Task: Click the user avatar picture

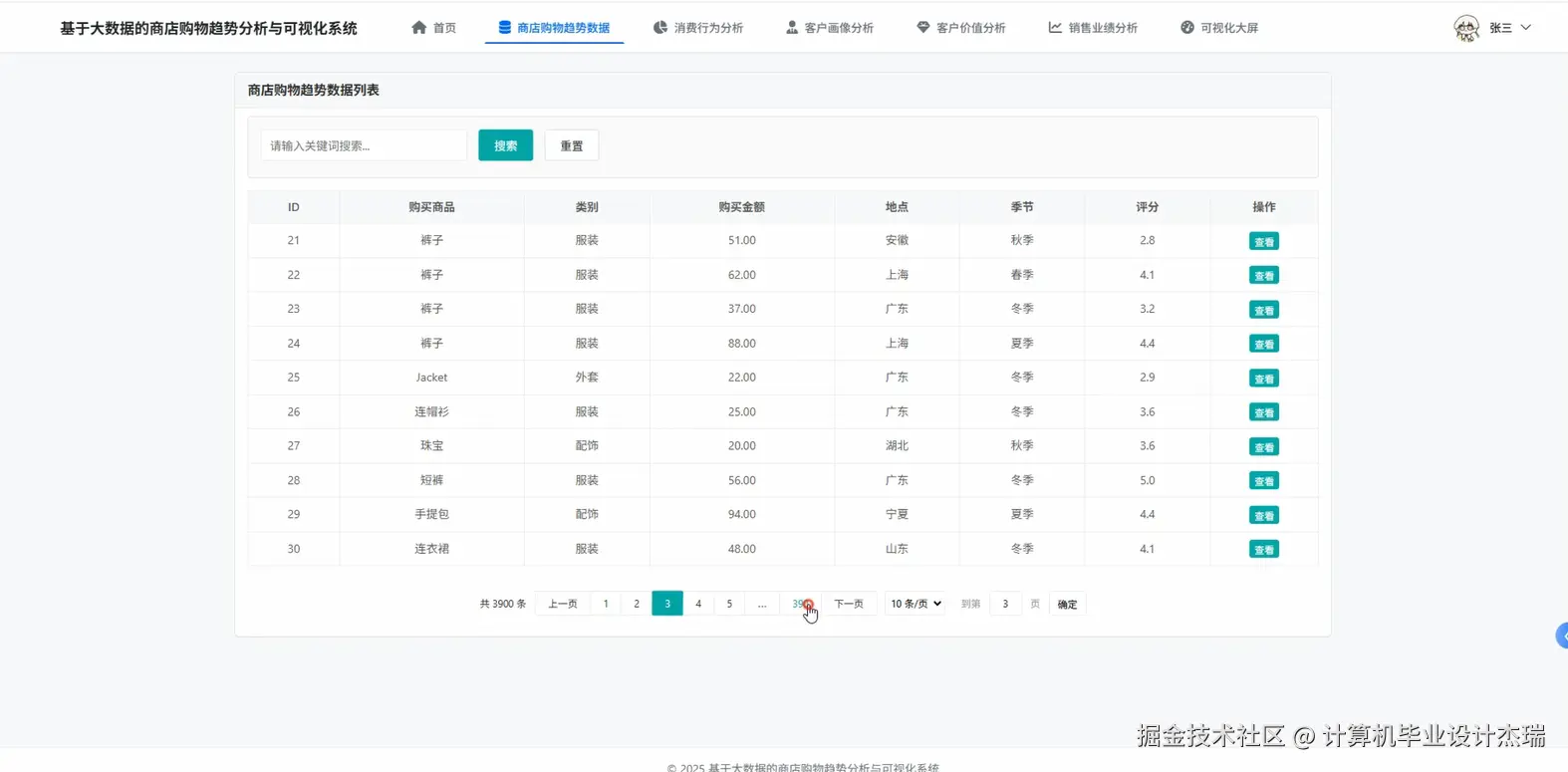Action: point(1466,28)
